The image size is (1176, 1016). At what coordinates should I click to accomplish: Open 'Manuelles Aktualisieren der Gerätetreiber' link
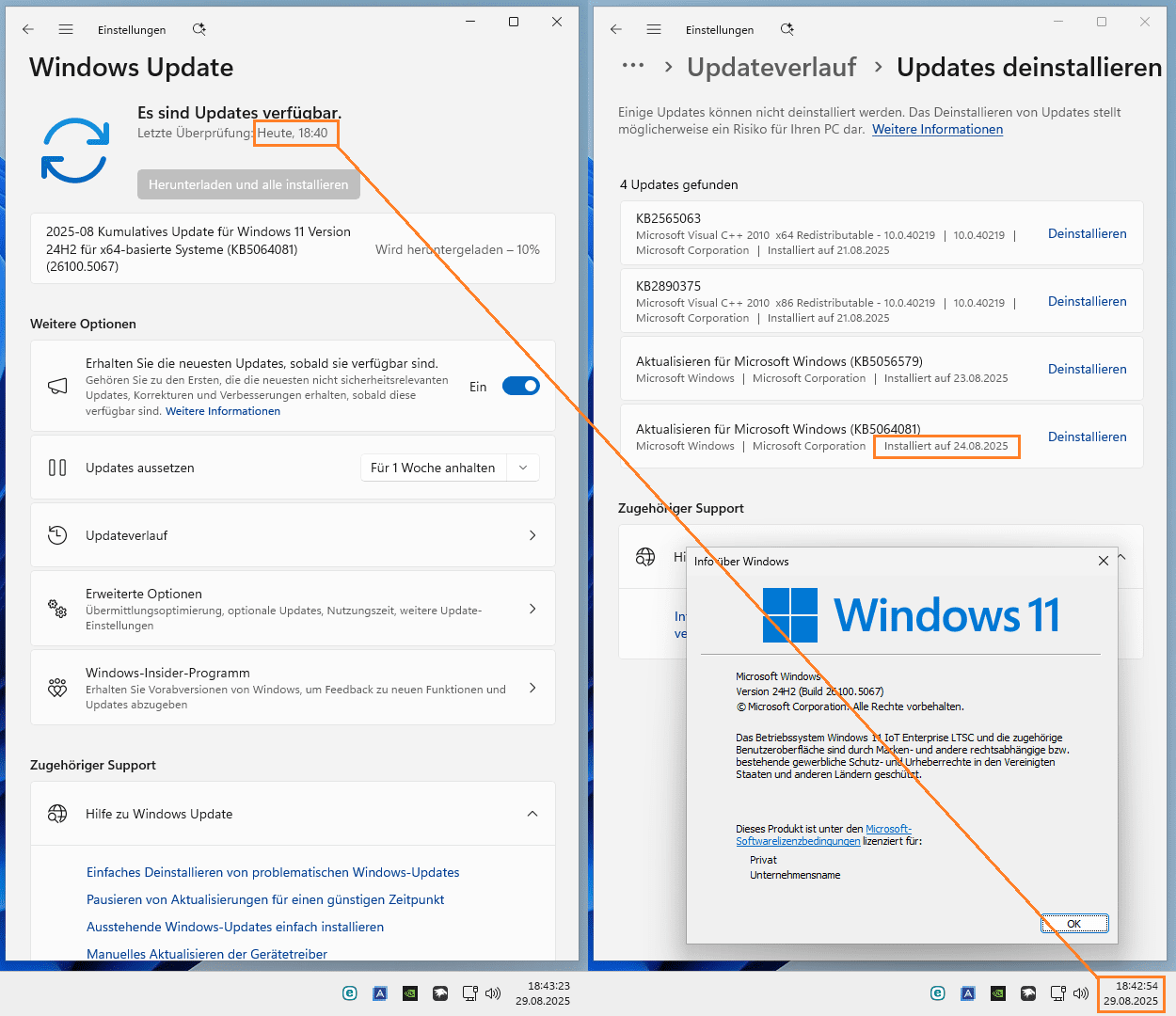coord(207,954)
